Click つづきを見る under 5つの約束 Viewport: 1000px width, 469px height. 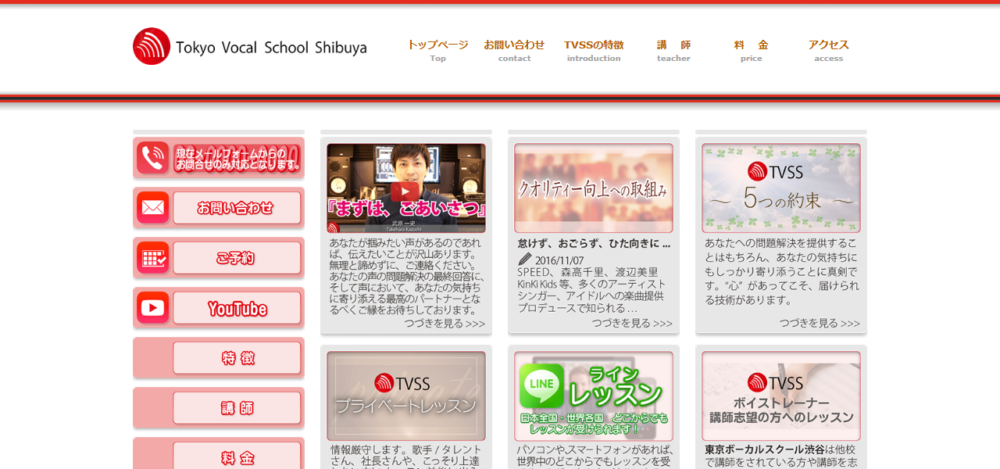pos(820,324)
